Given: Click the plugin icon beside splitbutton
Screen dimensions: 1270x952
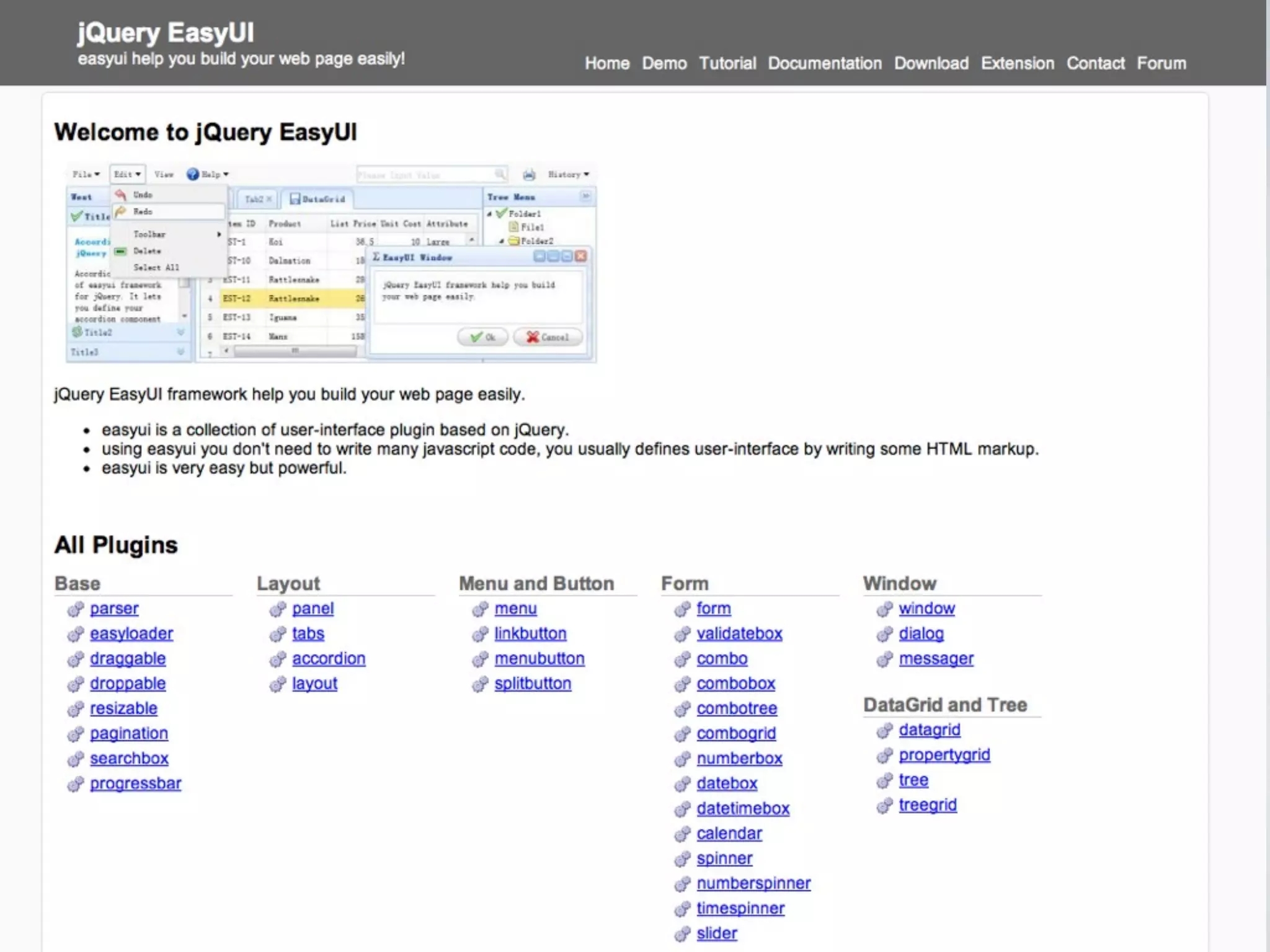Looking at the screenshot, I should [480, 684].
